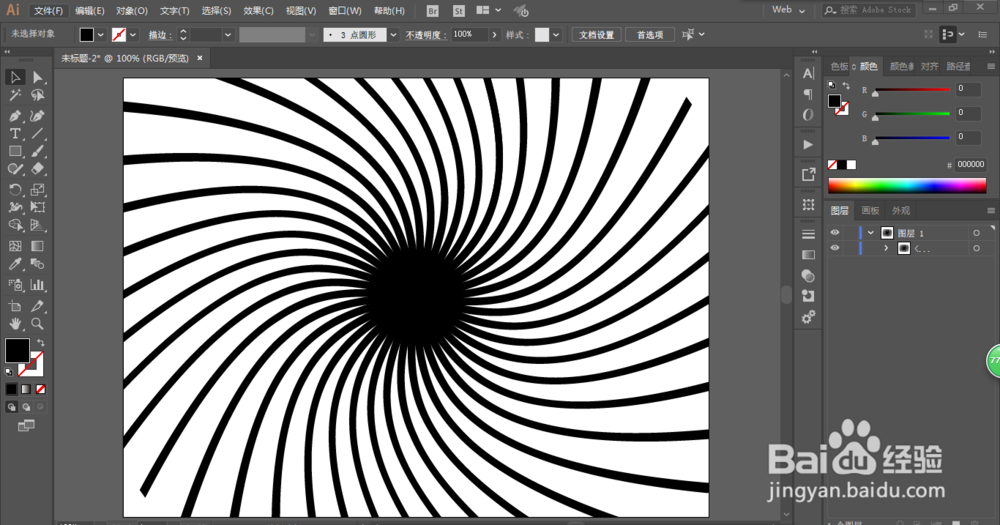Switch to the 色板 tab

click(839, 66)
